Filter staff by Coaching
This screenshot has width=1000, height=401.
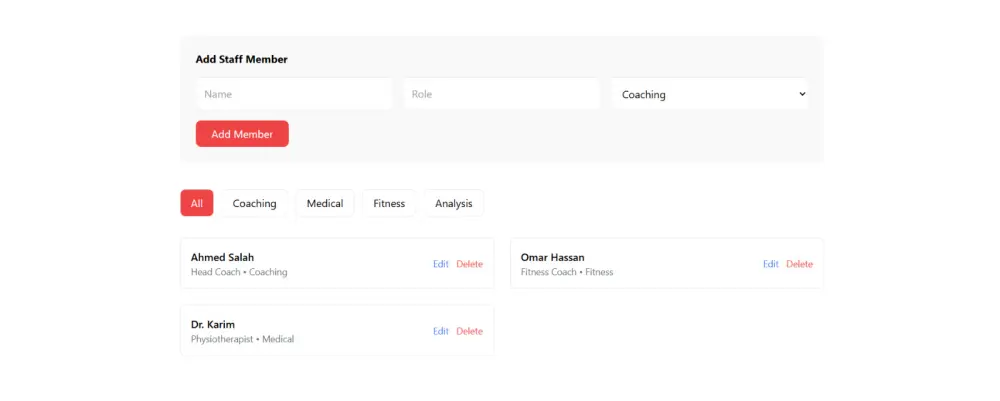click(x=254, y=203)
